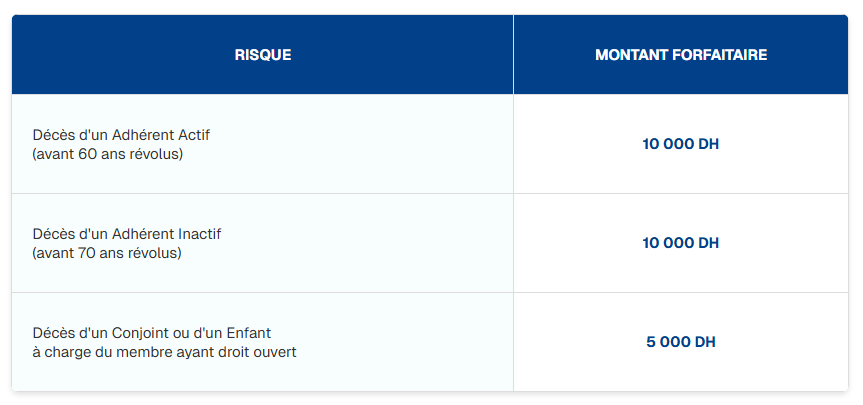Click 'à charge du membre ayant droit ouvert' line
Screen dimensions: 863x405
164,352
